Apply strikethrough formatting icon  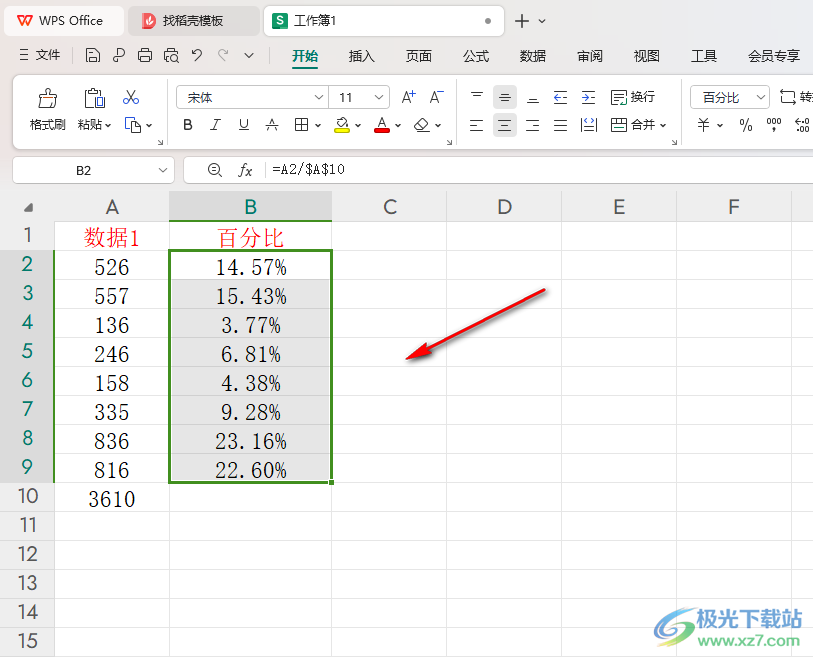pos(272,125)
